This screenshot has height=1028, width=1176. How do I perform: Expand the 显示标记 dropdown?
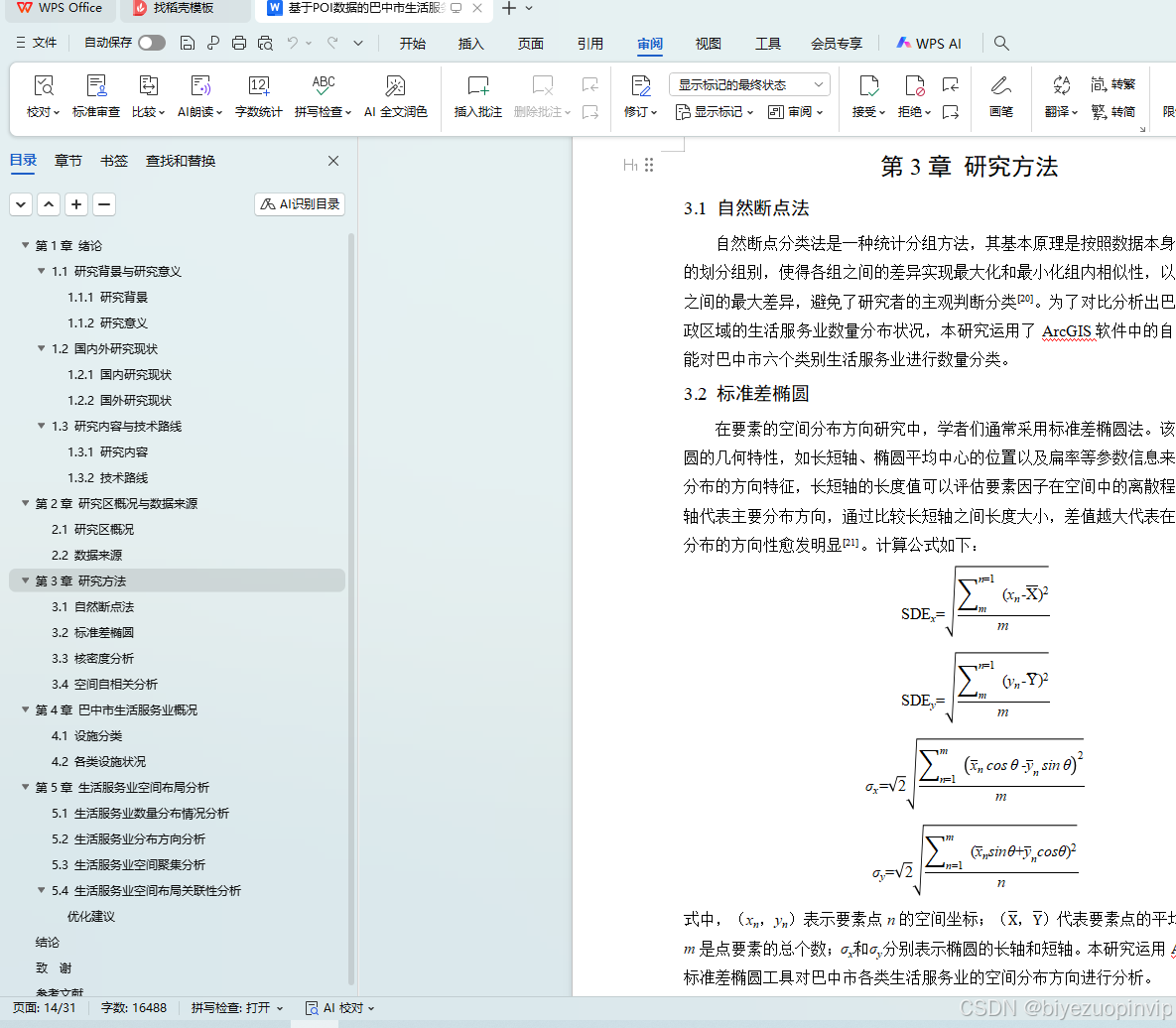[714, 112]
